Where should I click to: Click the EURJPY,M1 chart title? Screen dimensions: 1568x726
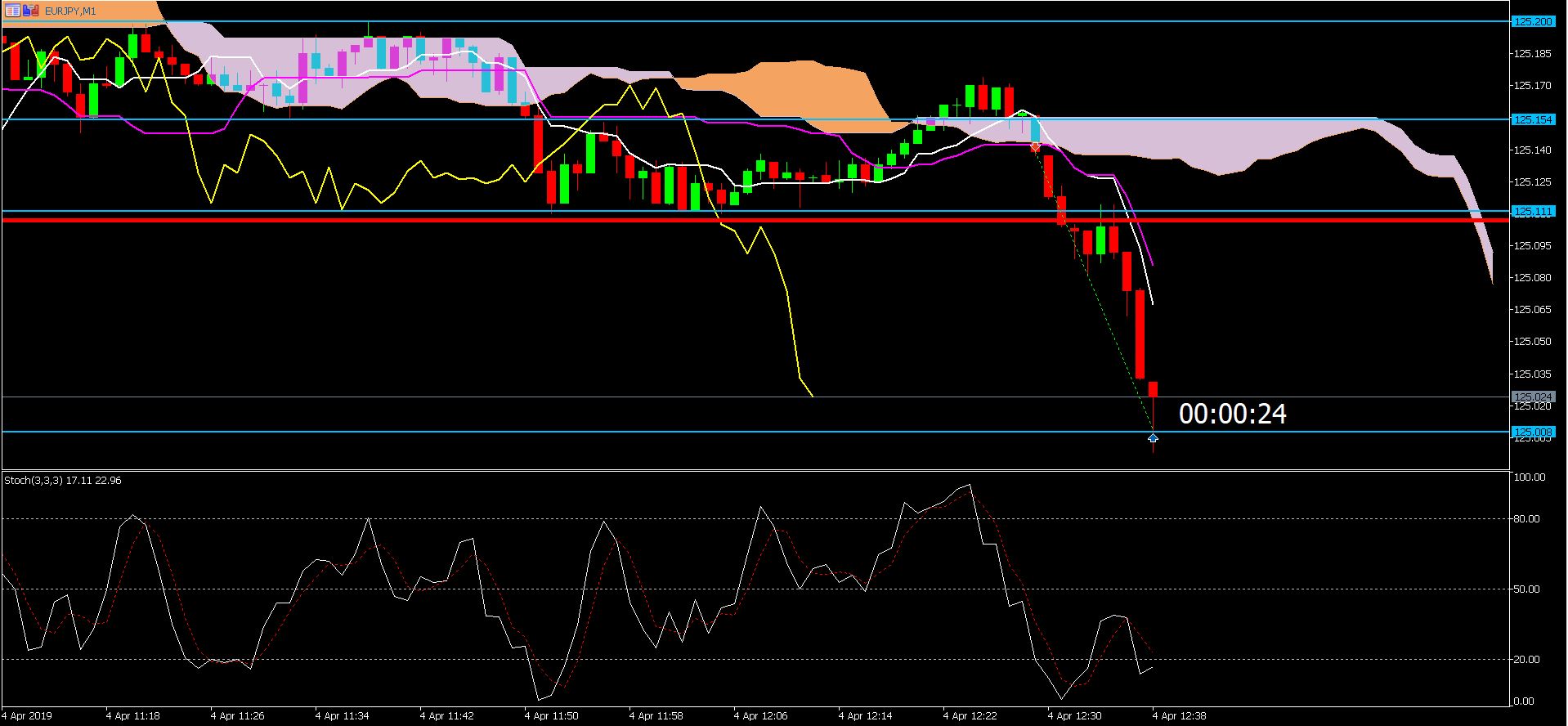coord(70,11)
